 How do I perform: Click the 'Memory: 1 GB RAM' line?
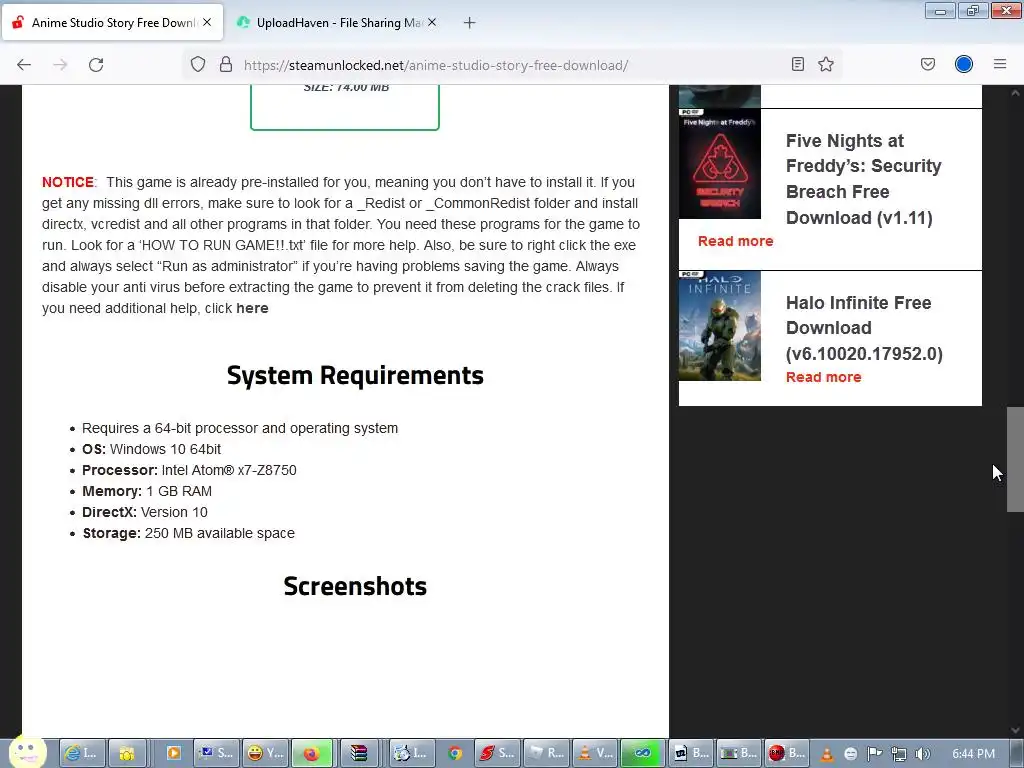(147, 491)
